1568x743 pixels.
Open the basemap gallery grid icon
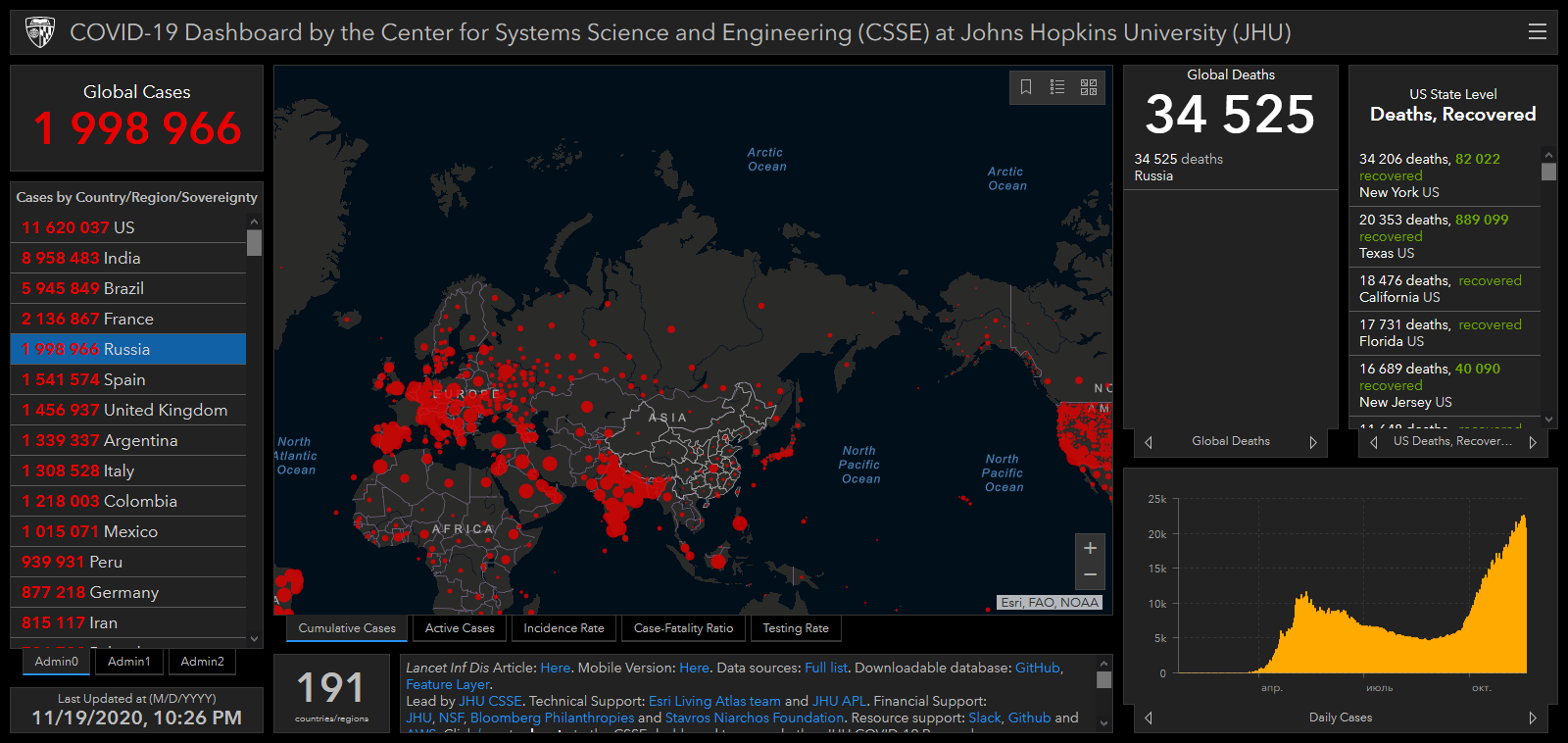click(x=1089, y=87)
